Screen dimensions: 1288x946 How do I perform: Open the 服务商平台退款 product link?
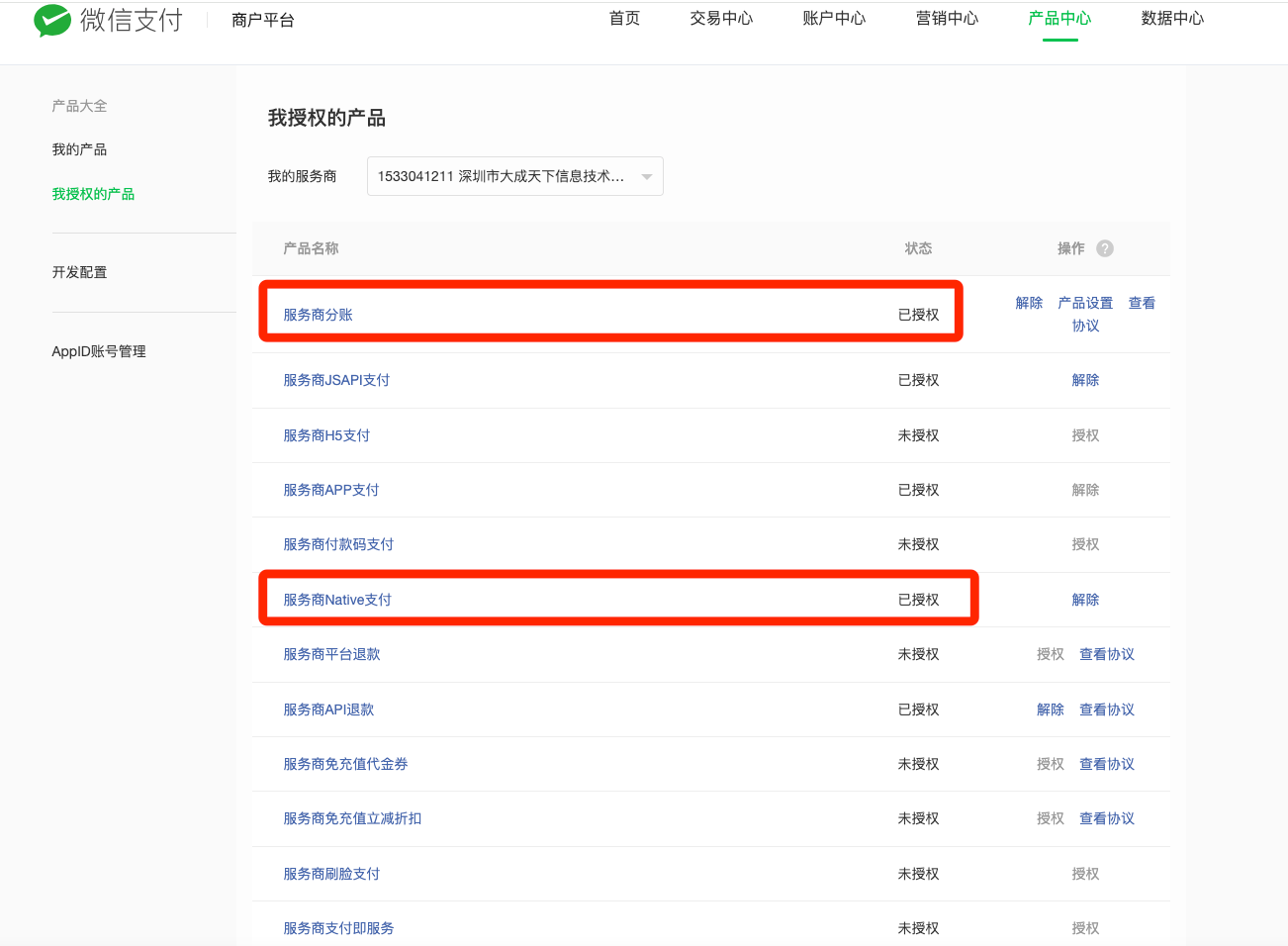click(331, 654)
